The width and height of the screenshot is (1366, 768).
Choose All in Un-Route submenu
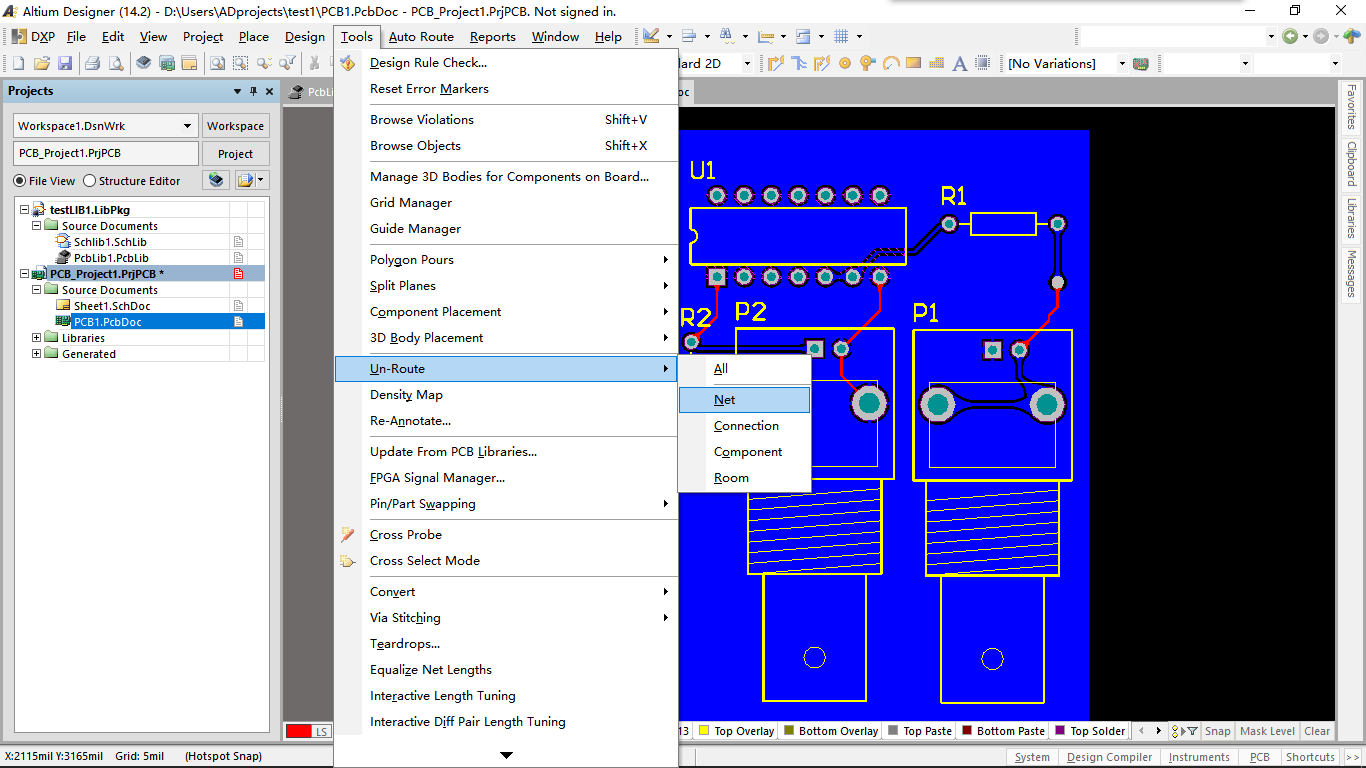coord(744,369)
